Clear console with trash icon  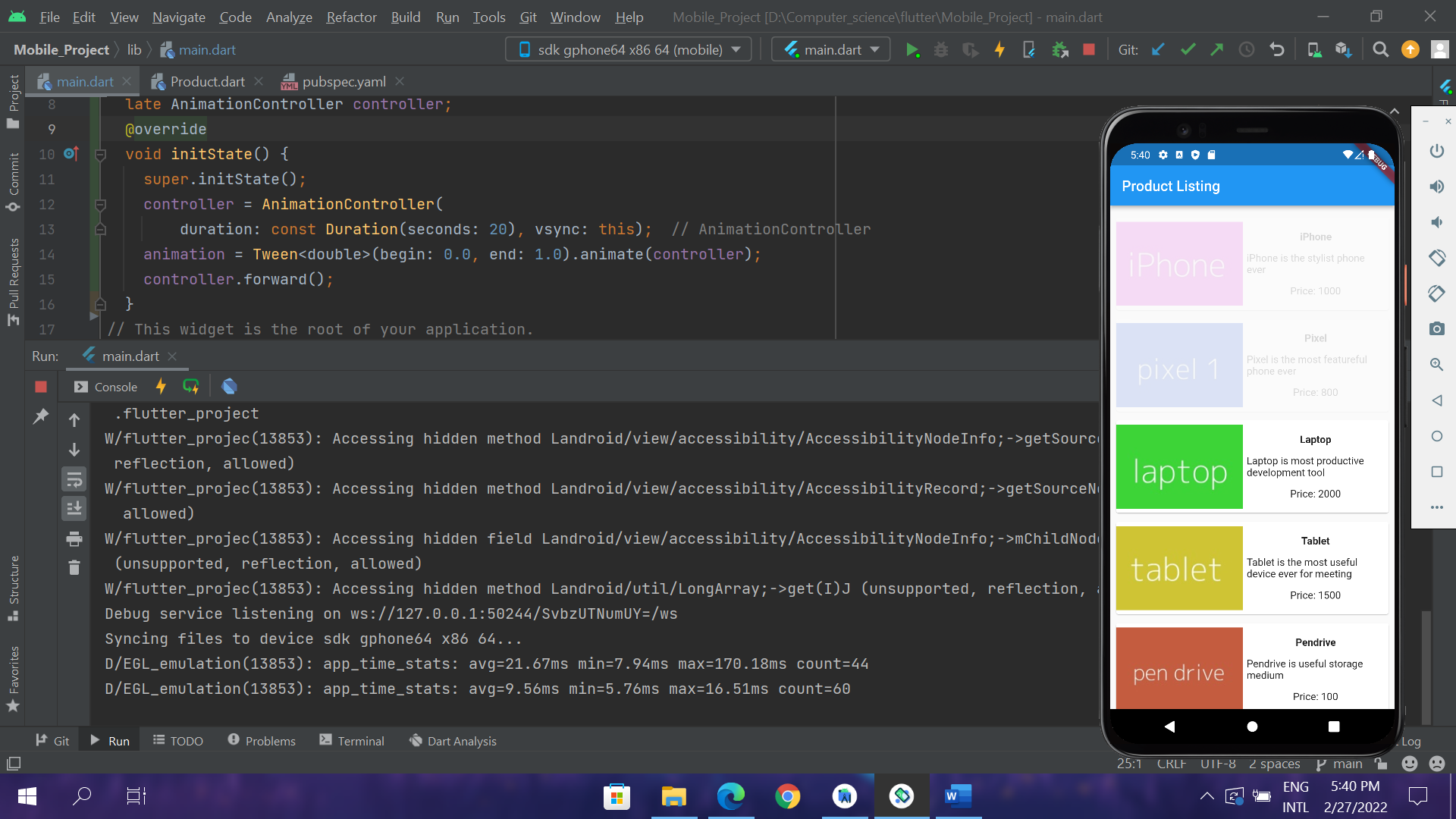(x=74, y=568)
